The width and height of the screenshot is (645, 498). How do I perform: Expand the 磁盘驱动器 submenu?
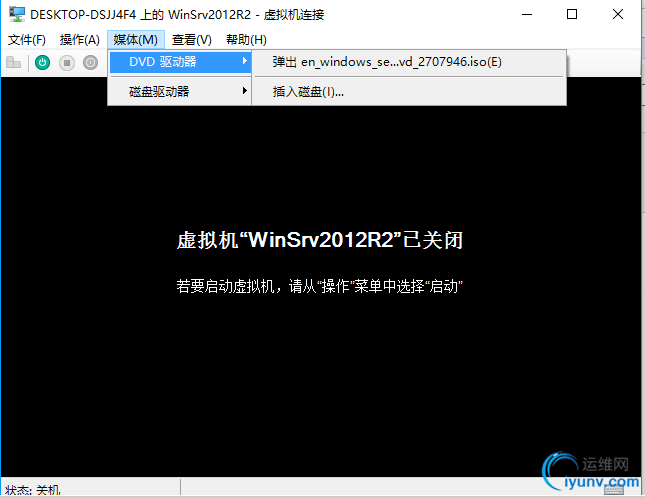(181, 91)
